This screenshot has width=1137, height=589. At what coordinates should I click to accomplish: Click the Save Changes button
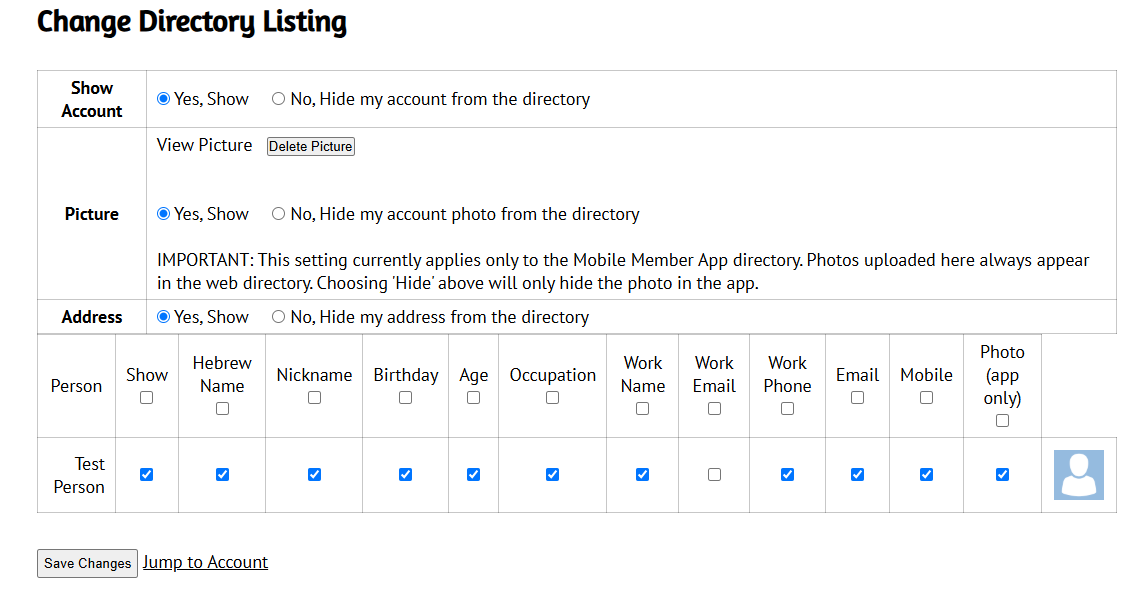[87, 563]
